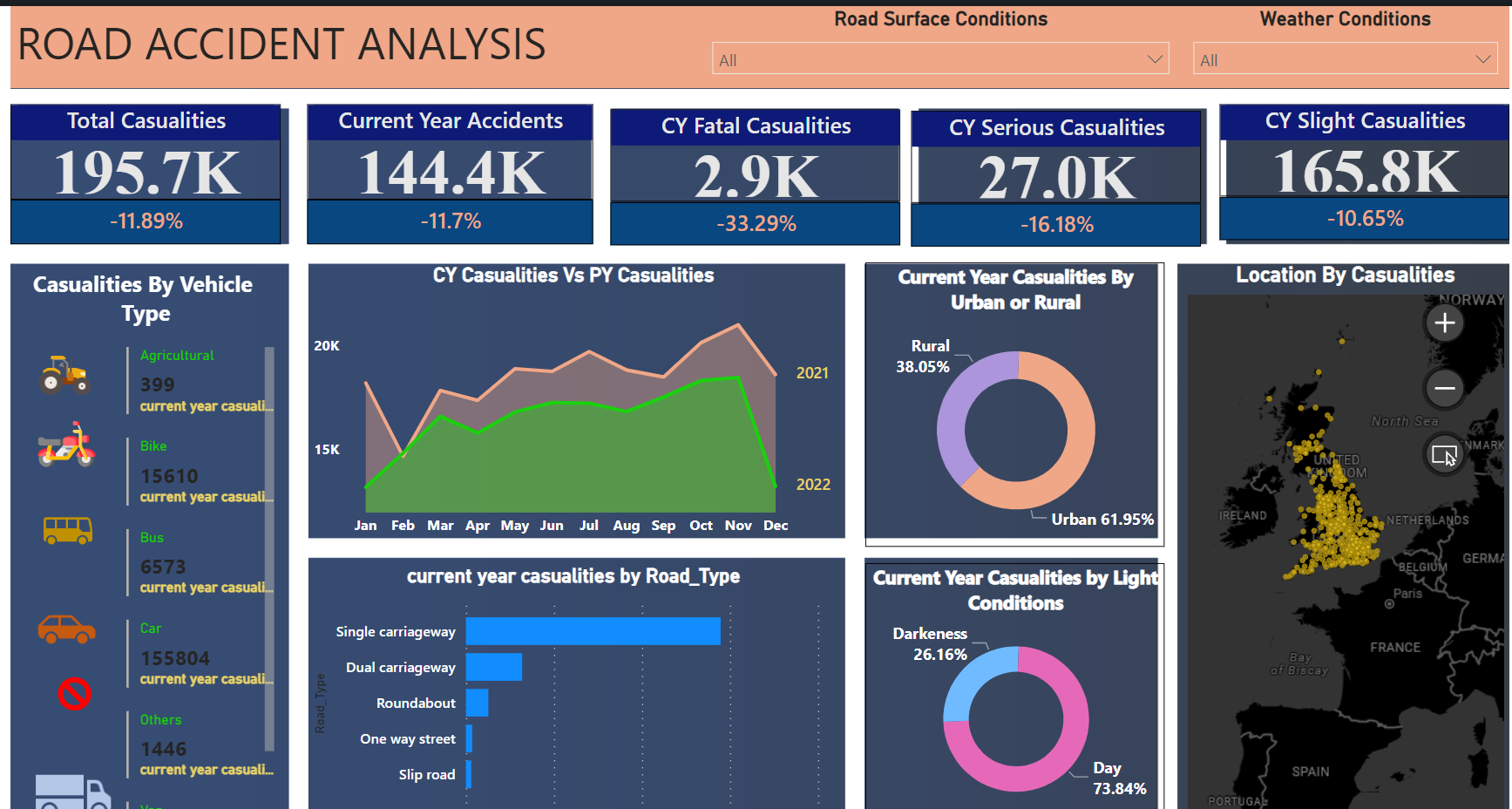Click the red motorbike icon
1512x809 pixels.
click(x=66, y=445)
